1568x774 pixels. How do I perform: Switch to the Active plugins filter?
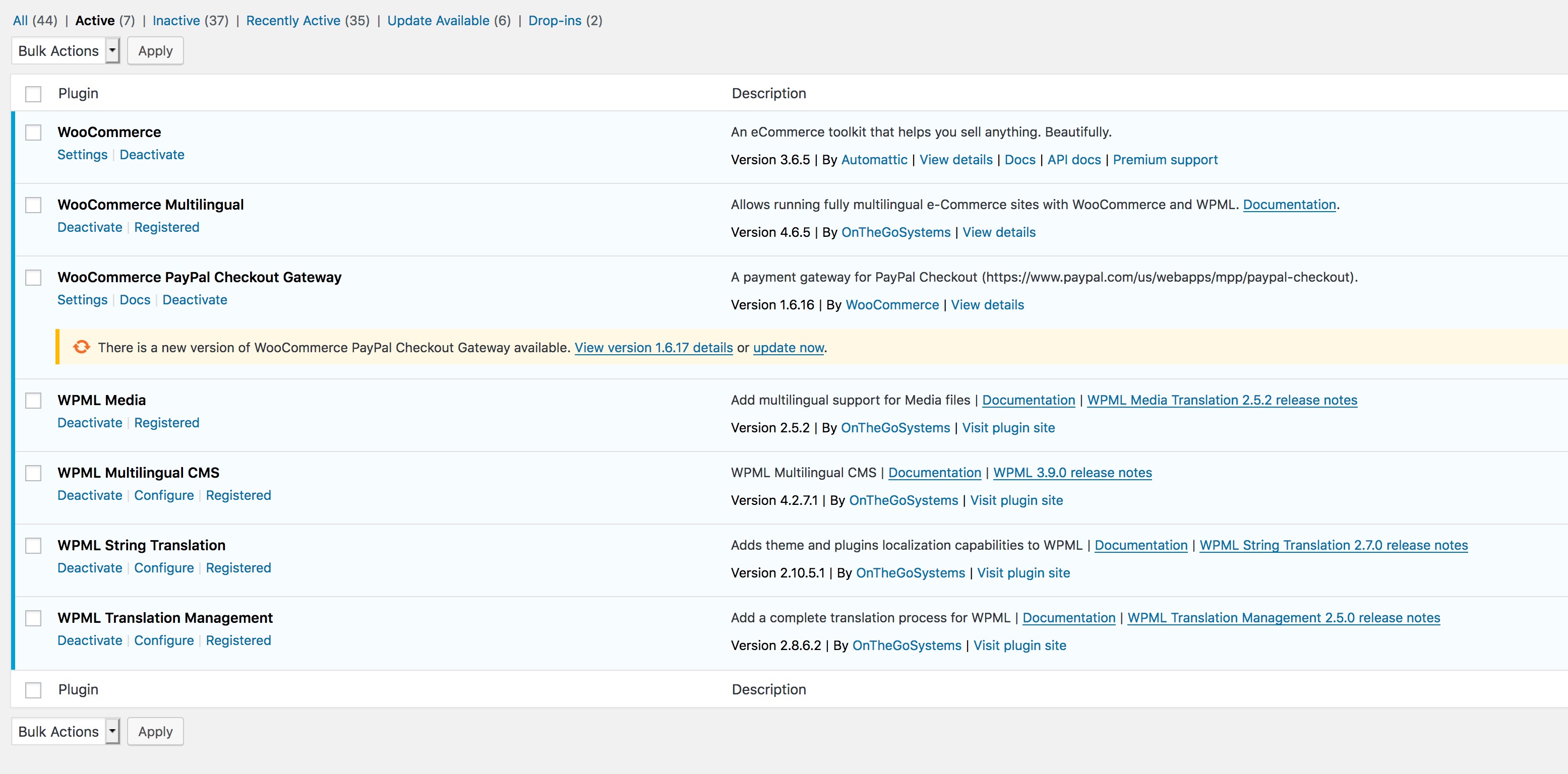coord(95,21)
